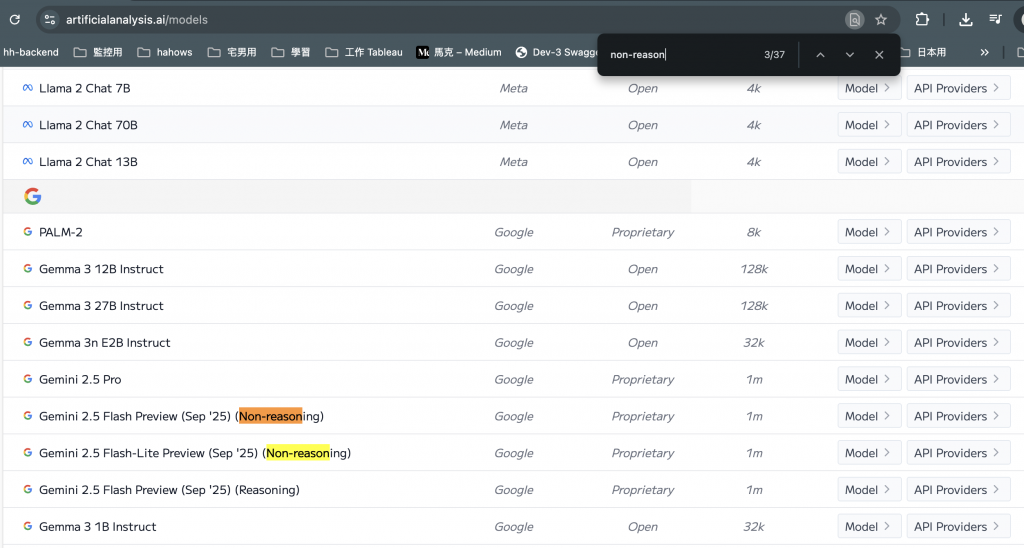Open API Providers for Gemma 3 27B Instruct

(958, 306)
